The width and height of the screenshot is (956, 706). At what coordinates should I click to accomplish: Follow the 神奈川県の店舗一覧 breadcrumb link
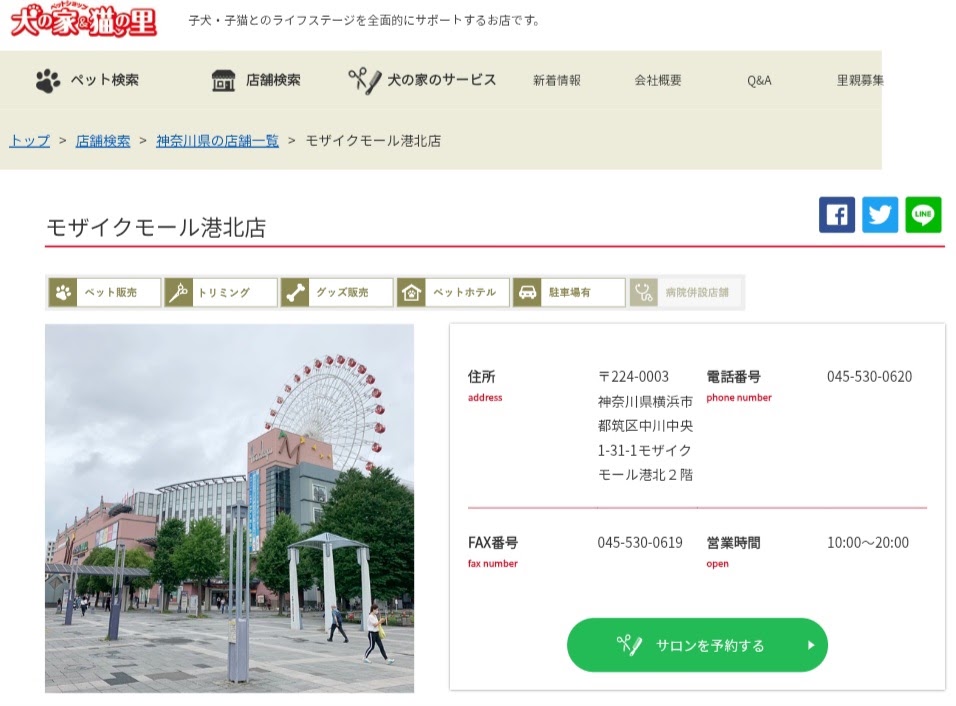tap(217, 141)
